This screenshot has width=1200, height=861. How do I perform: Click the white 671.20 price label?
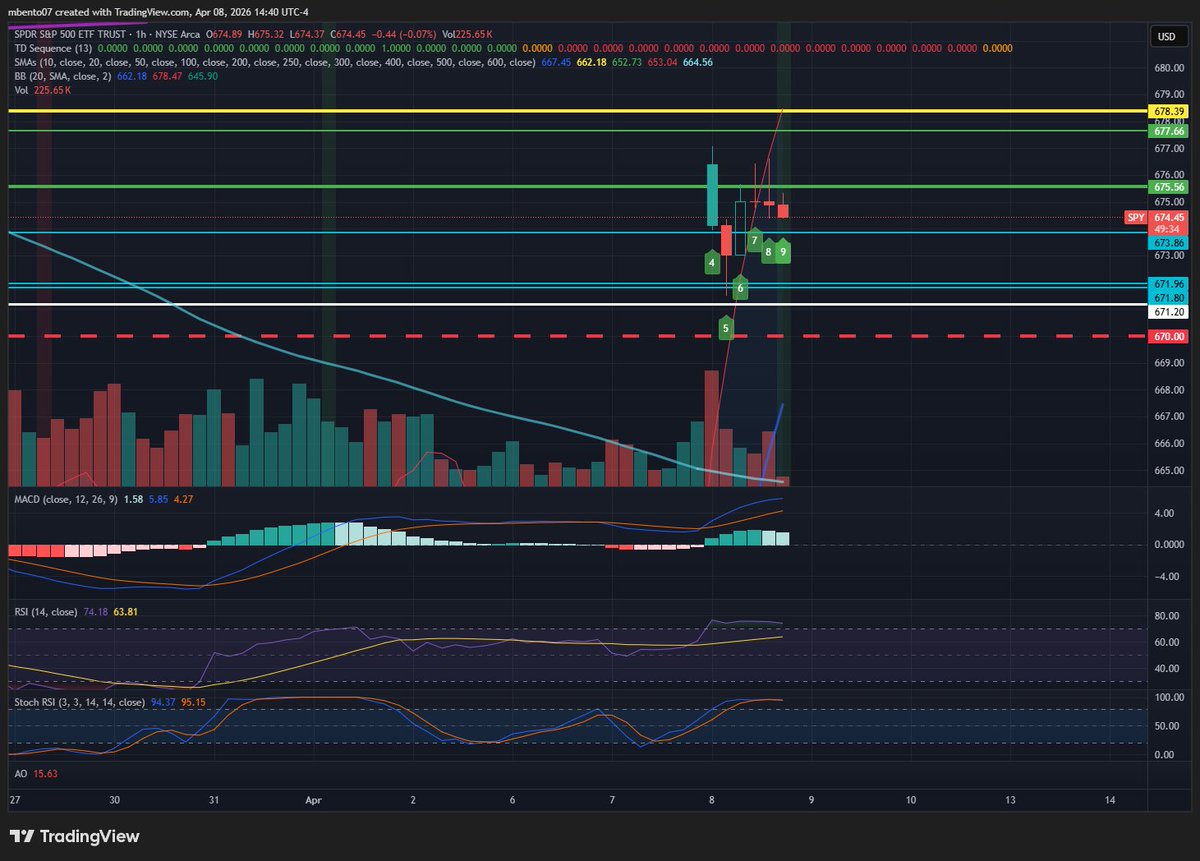tap(1169, 312)
